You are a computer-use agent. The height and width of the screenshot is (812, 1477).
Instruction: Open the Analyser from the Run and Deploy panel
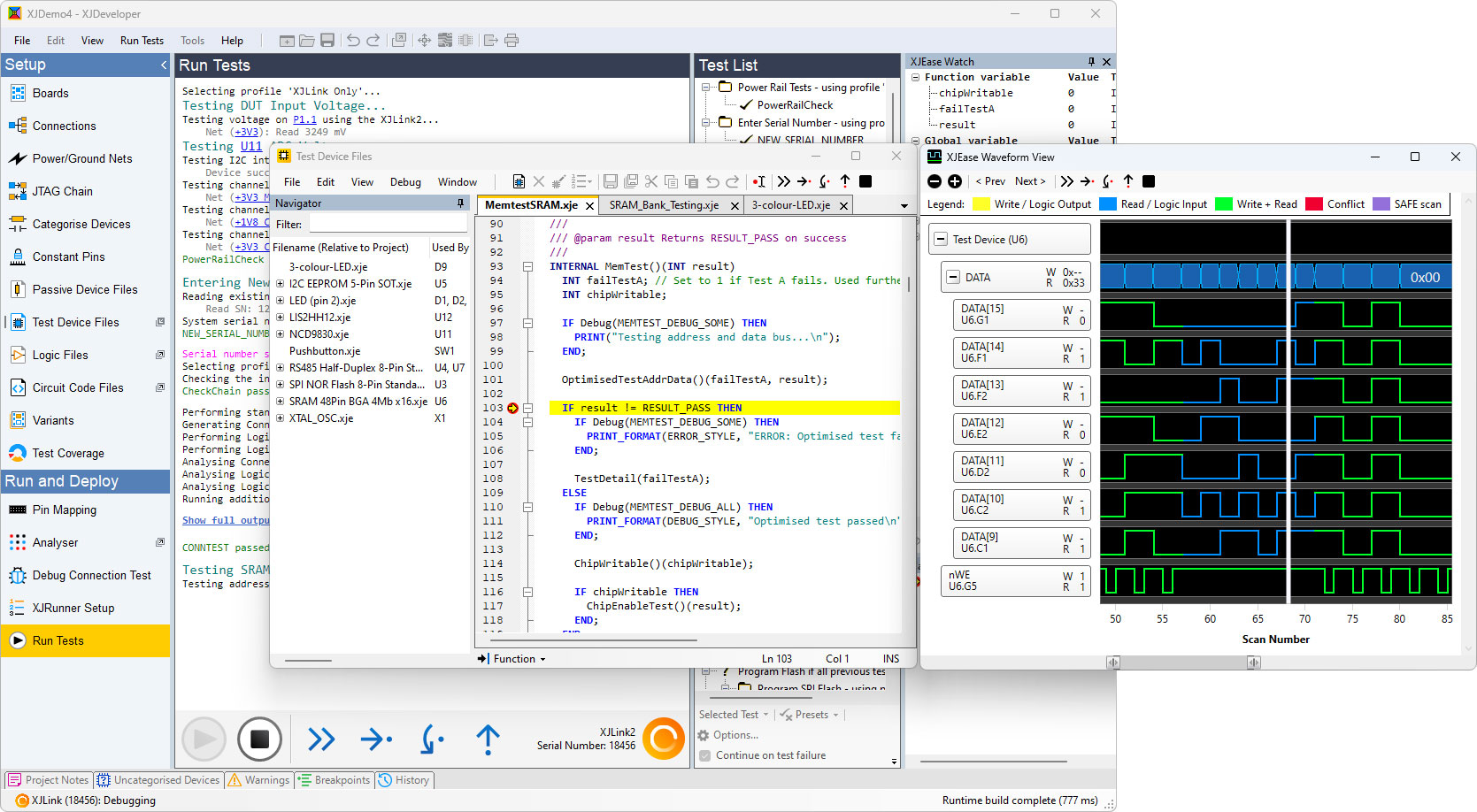coord(56,542)
